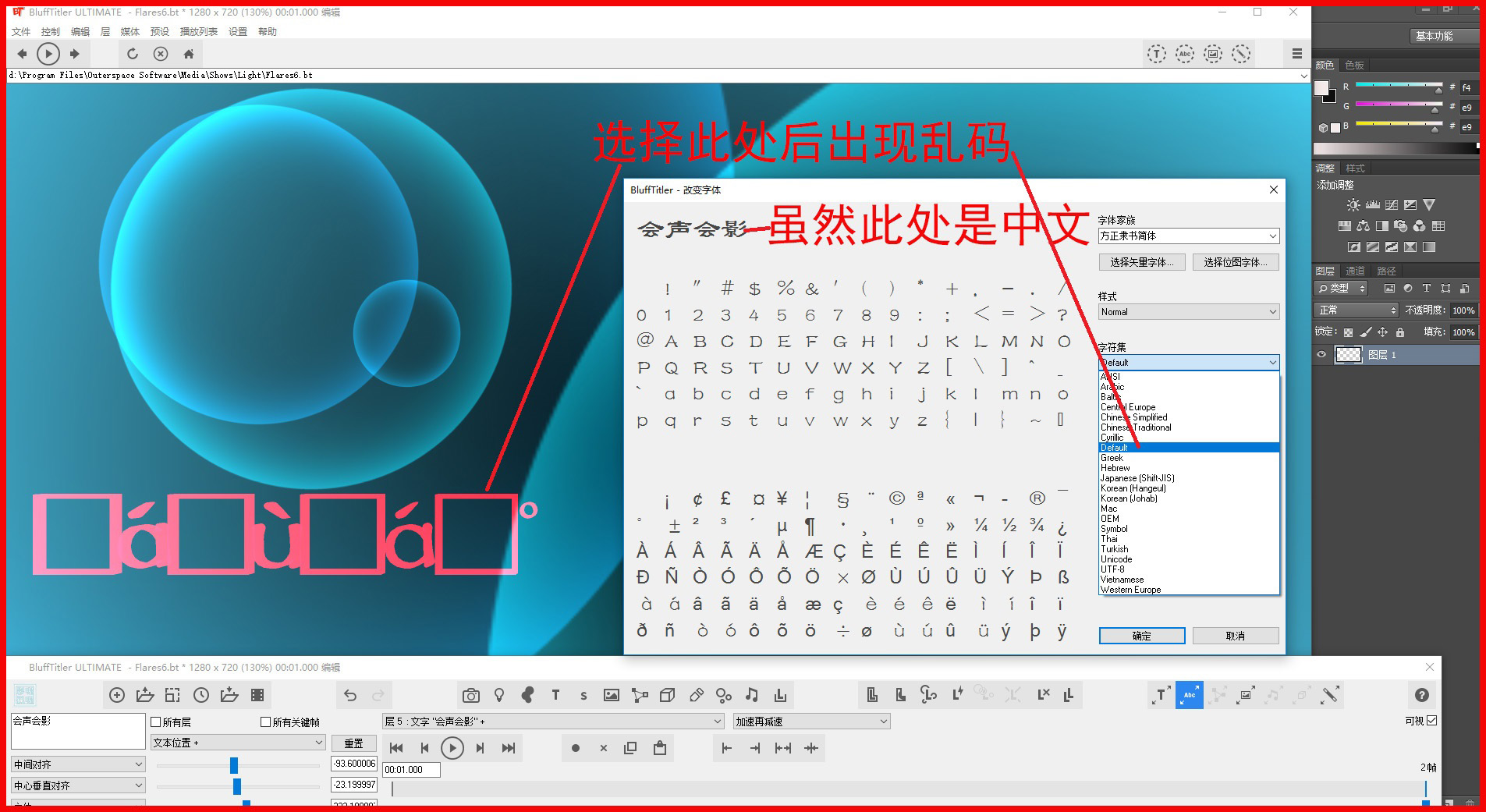This screenshot has width=1486, height=812.
Task: Open the hamburger menu at top right
Action: click(1296, 54)
